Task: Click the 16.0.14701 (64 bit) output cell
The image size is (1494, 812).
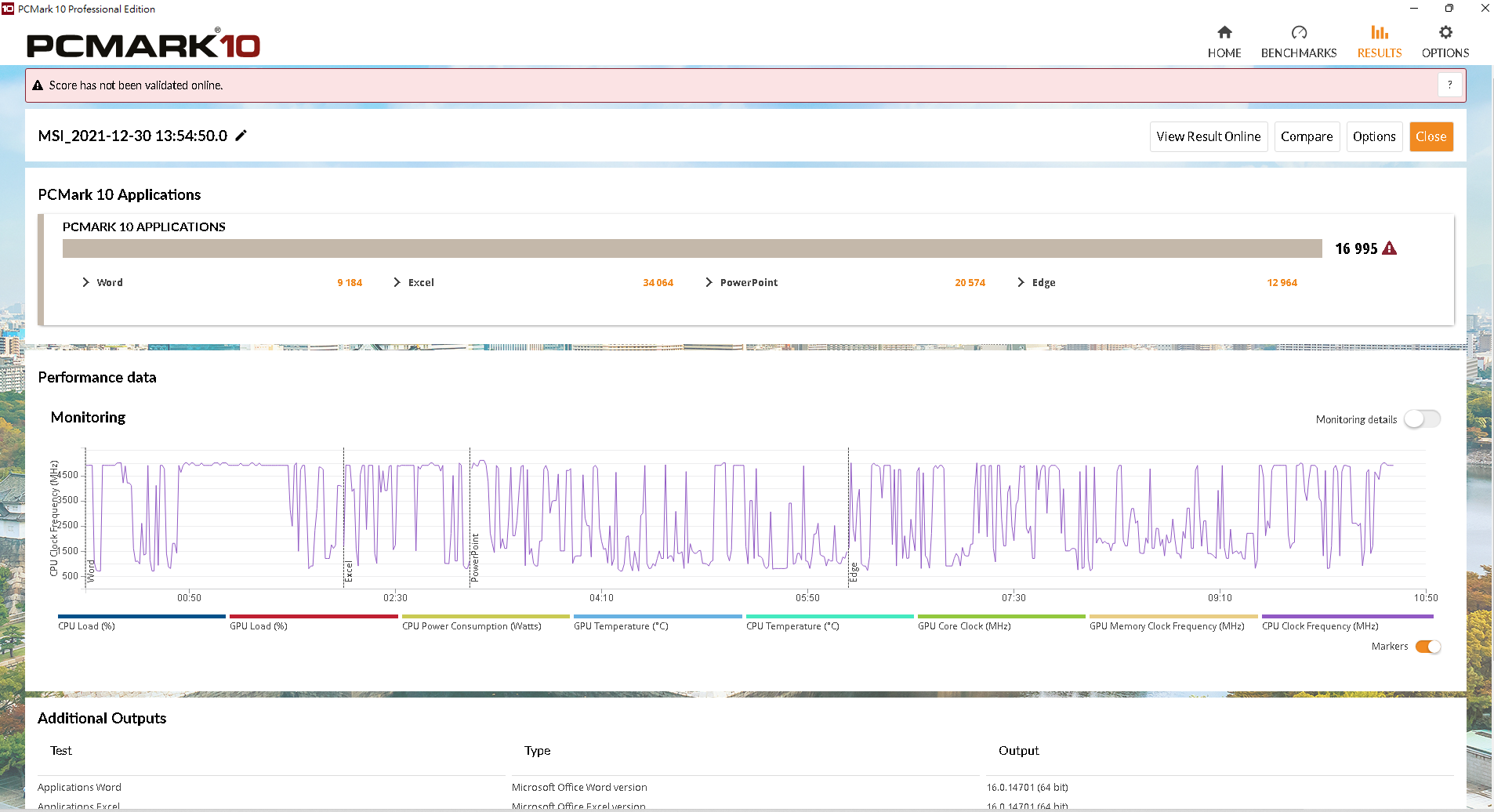Action: [1027, 787]
